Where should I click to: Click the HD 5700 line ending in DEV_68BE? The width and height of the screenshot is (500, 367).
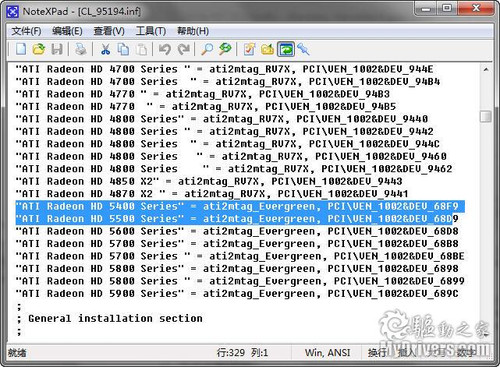click(x=240, y=256)
